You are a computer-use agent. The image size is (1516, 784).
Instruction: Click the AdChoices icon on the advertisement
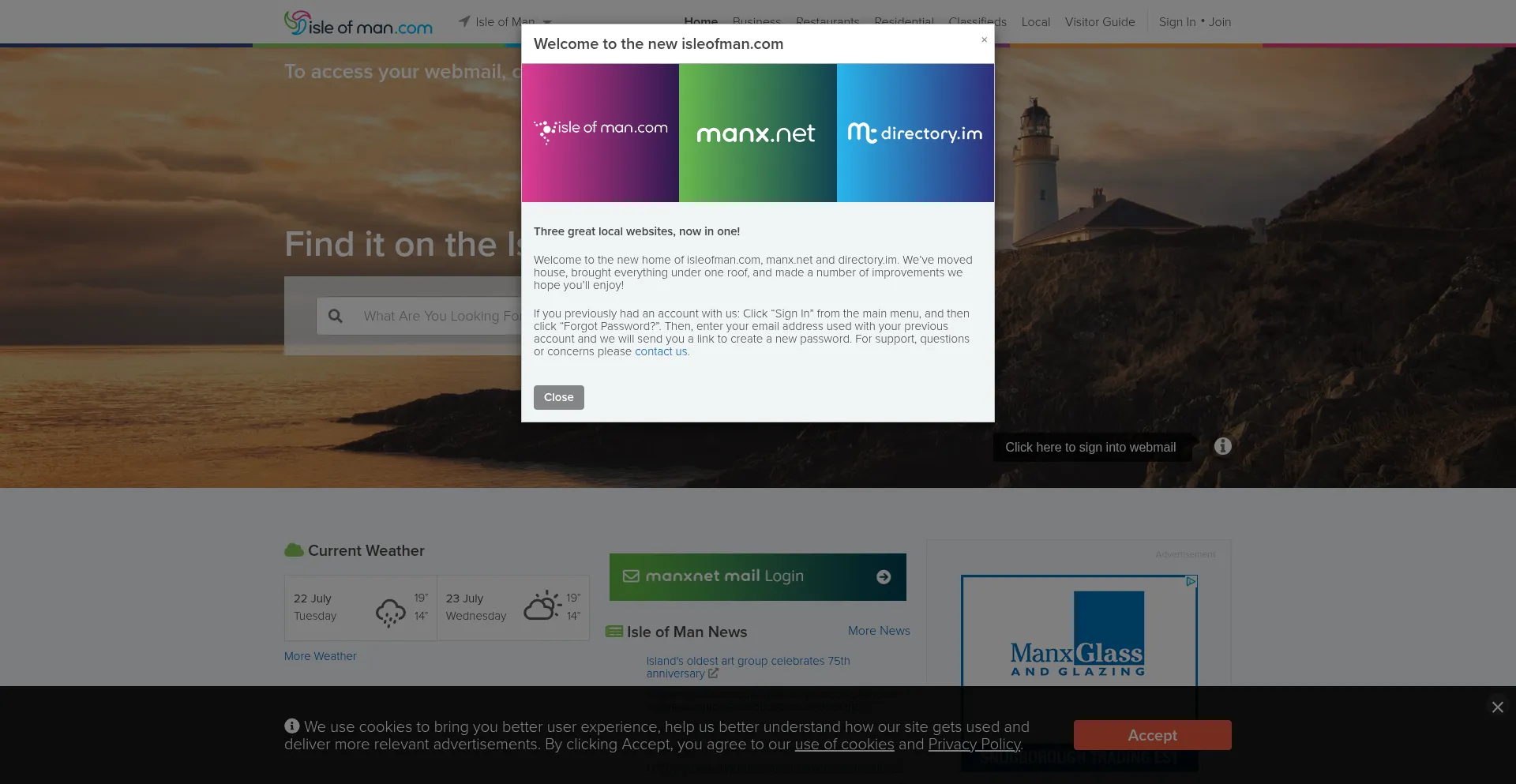pyautogui.click(x=1191, y=582)
